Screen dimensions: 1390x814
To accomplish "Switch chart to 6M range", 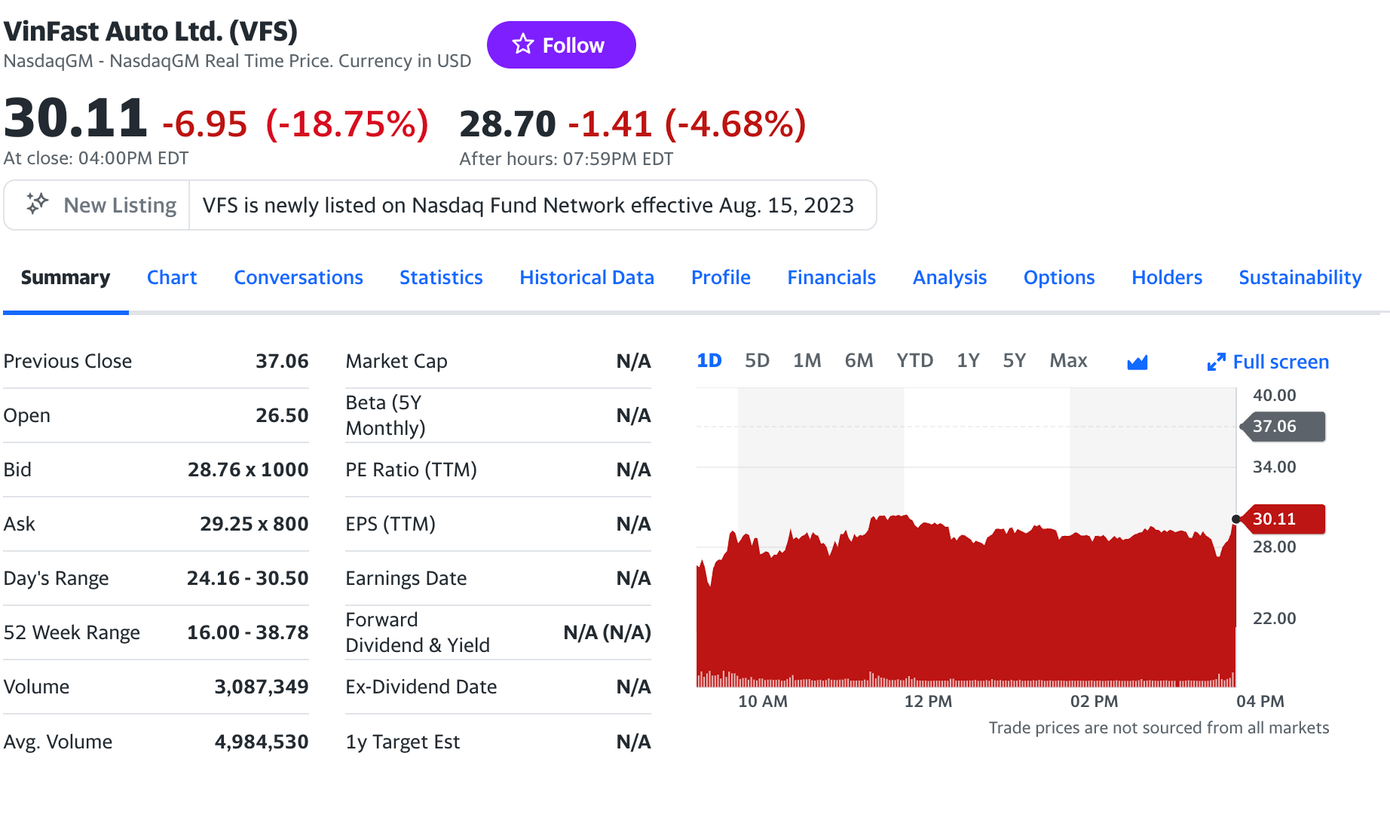I will point(859,360).
